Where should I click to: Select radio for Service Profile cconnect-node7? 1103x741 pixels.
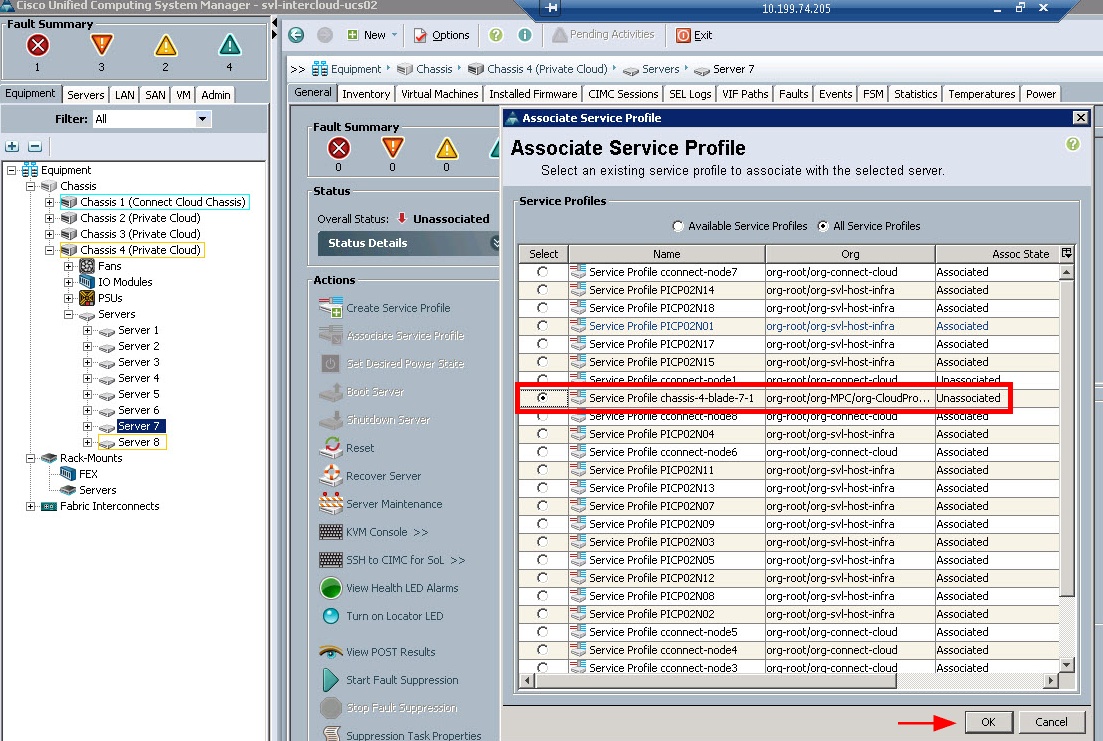tap(542, 272)
